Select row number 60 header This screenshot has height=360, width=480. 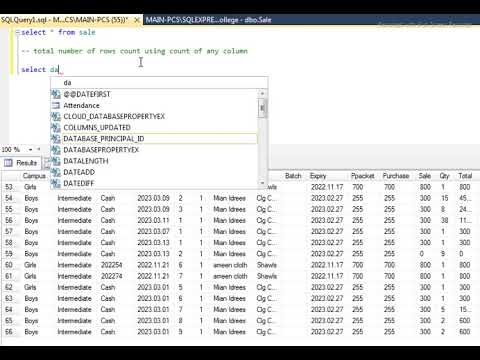[9, 265]
